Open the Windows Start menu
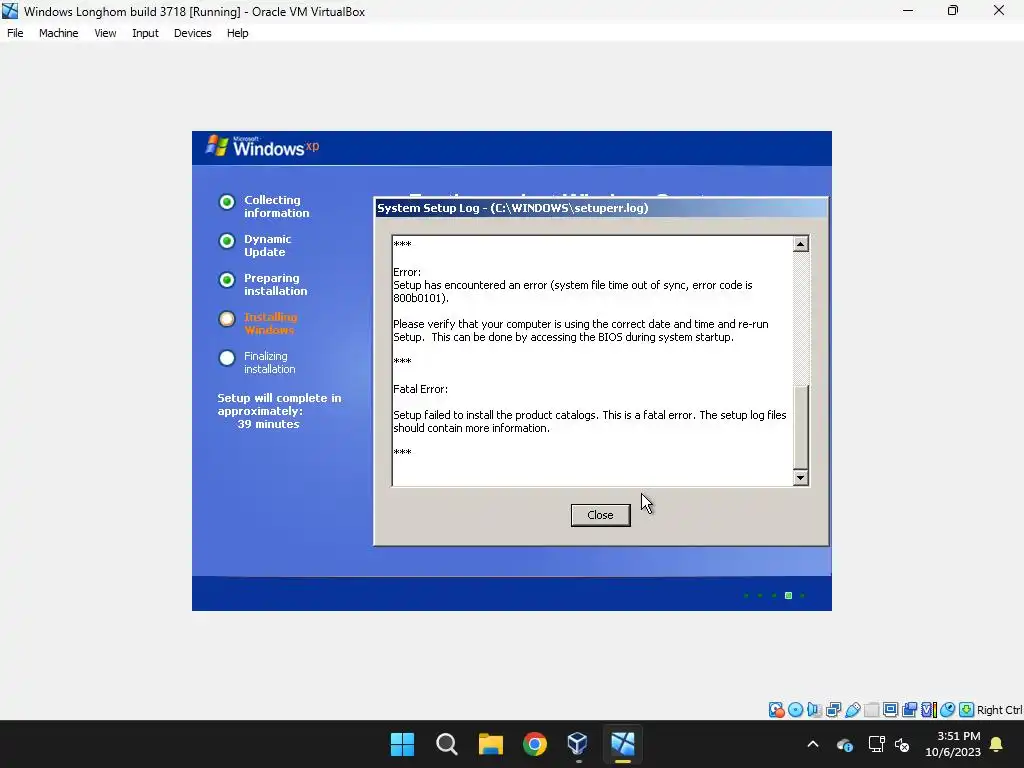 pyautogui.click(x=402, y=744)
